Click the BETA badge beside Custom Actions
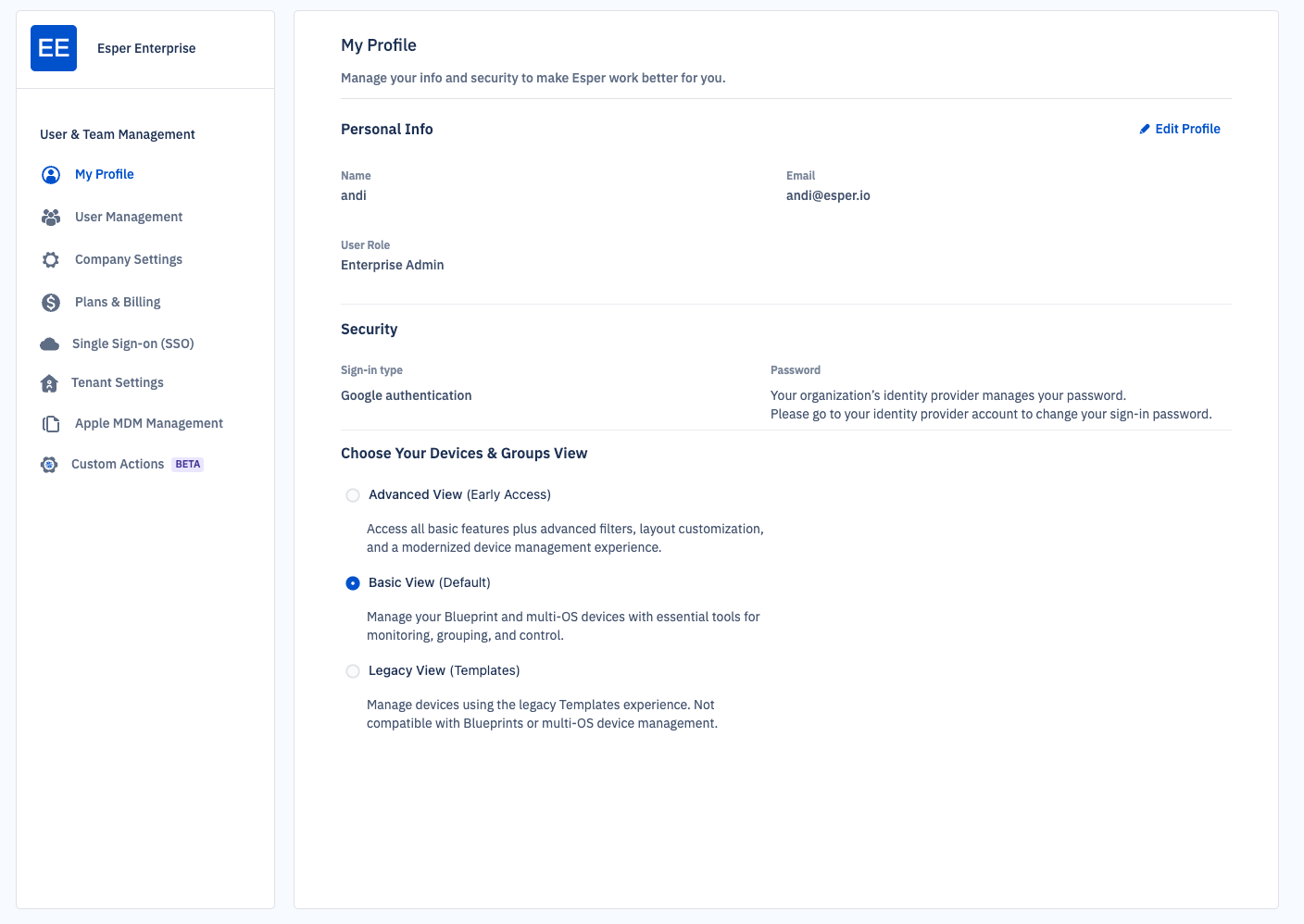1304x924 pixels. coord(188,465)
